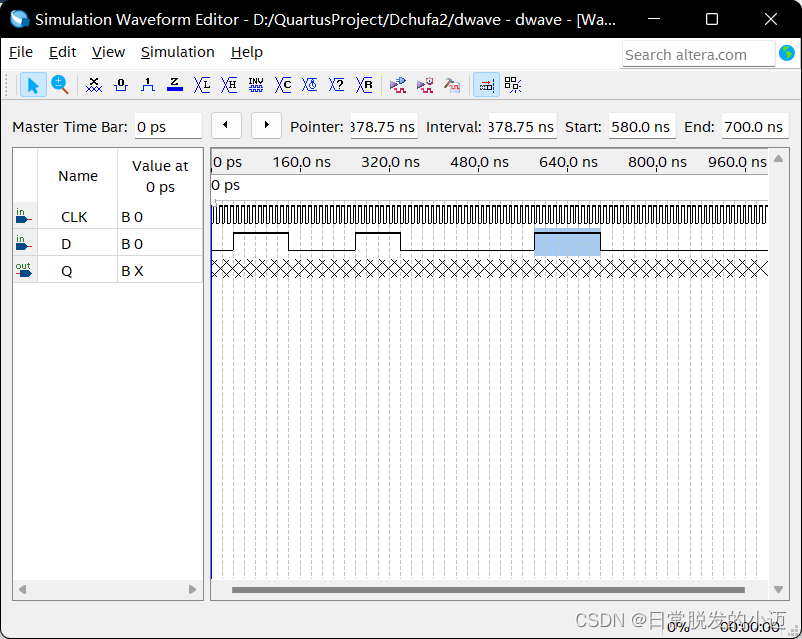Apply Arbitrary Value (X?) tool

click(x=337, y=85)
